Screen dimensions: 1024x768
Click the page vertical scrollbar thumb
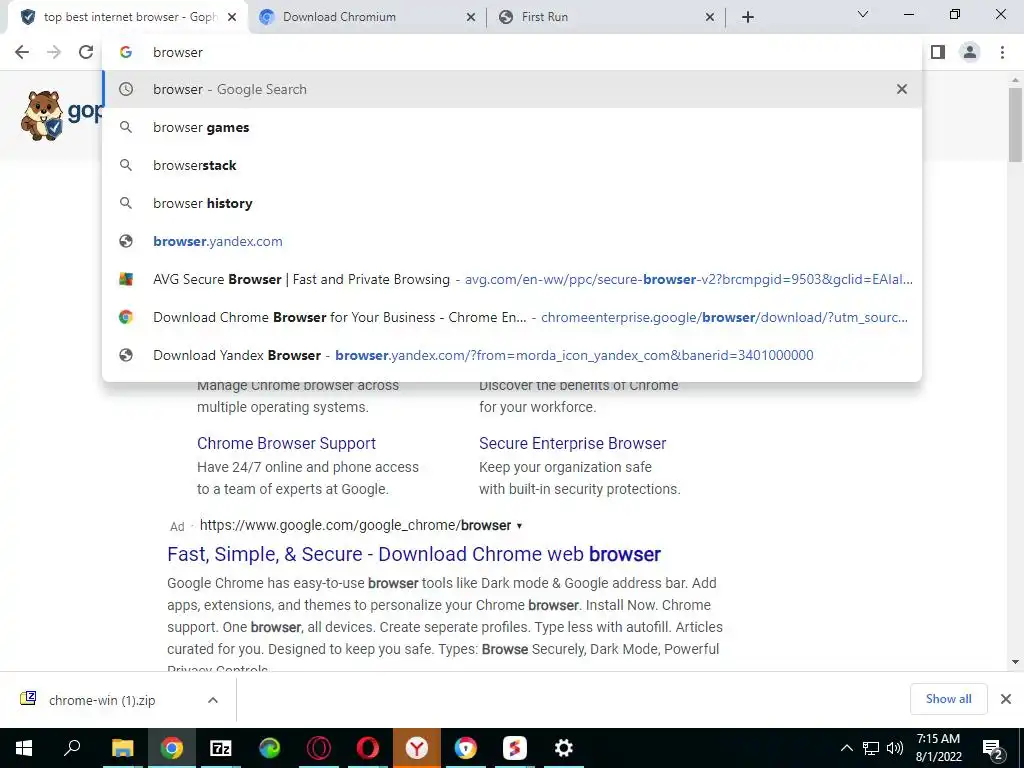point(1015,124)
